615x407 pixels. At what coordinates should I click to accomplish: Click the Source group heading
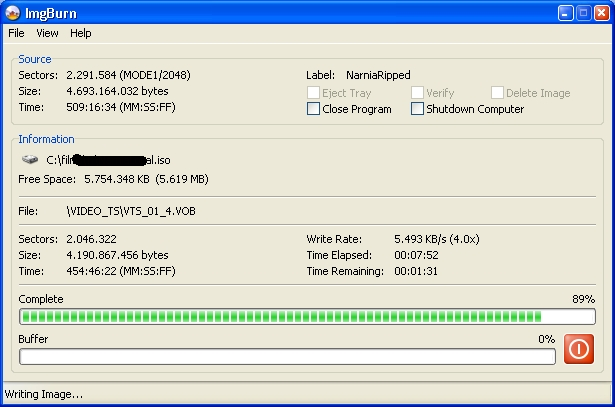(35, 59)
